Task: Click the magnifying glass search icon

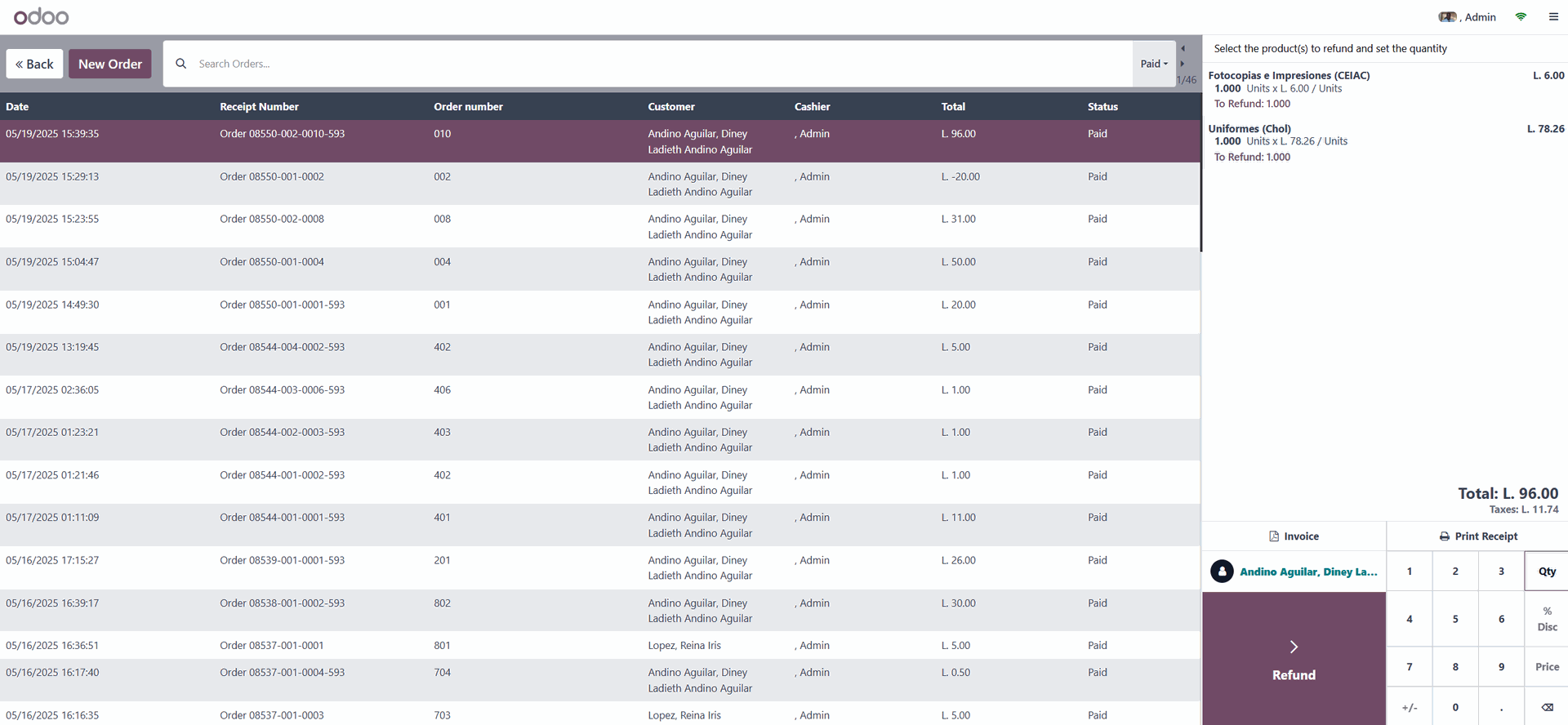Action: pyautogui.click(x=181, y=64)
